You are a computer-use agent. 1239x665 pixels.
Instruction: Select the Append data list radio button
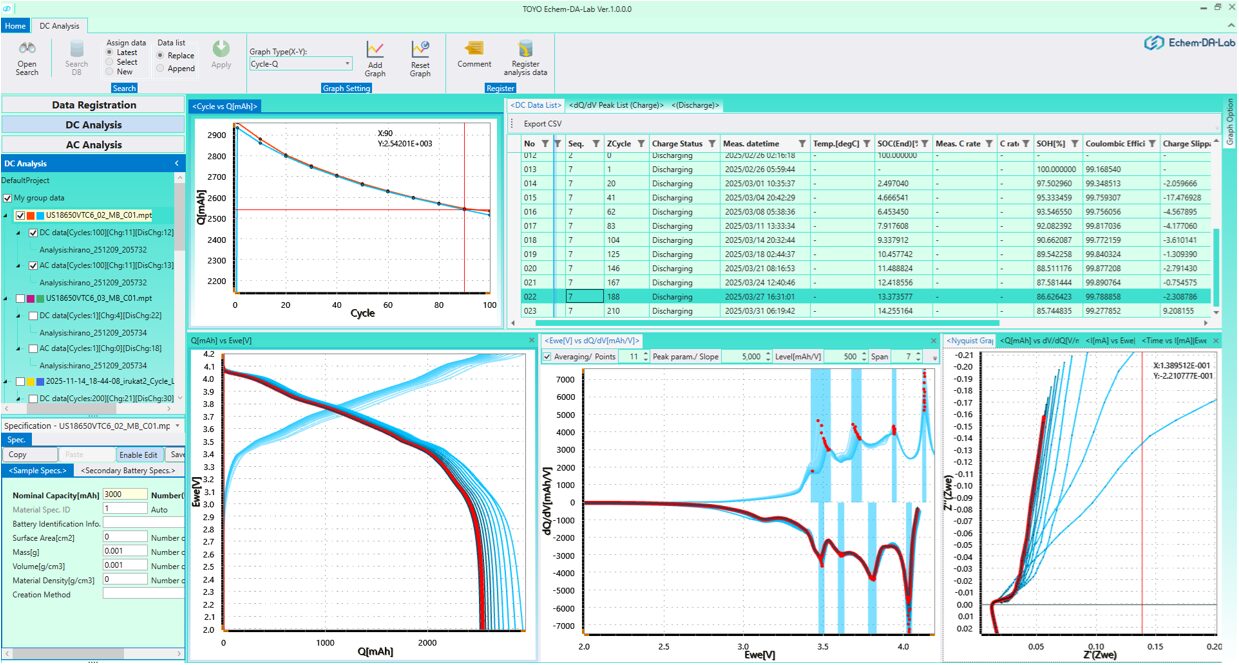(x=161, y=69)
